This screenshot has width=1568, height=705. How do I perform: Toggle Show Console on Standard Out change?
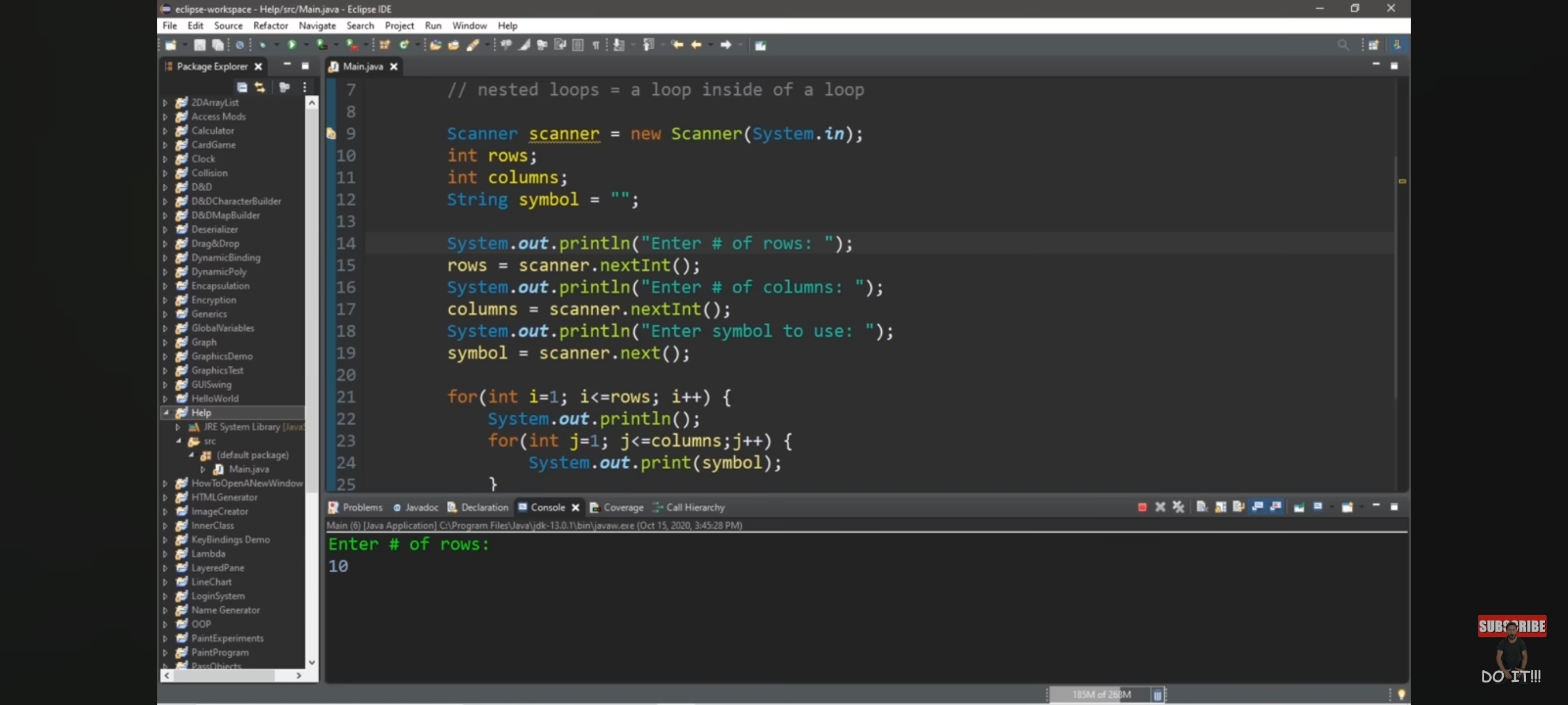click(1258, 507)
